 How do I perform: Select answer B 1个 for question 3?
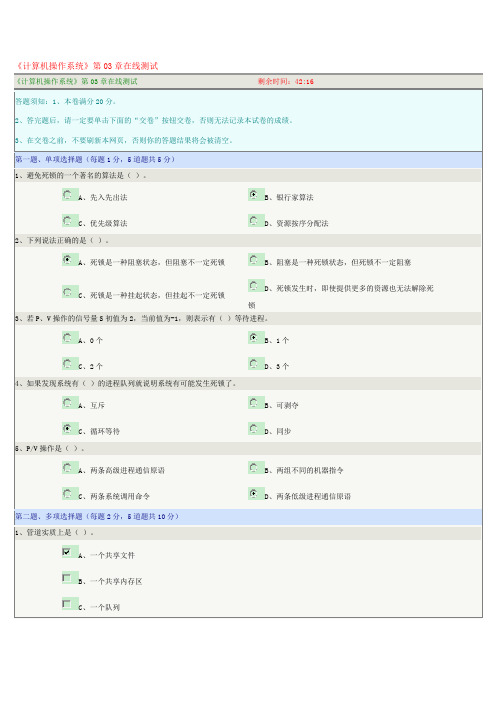[x=254, y=338]
